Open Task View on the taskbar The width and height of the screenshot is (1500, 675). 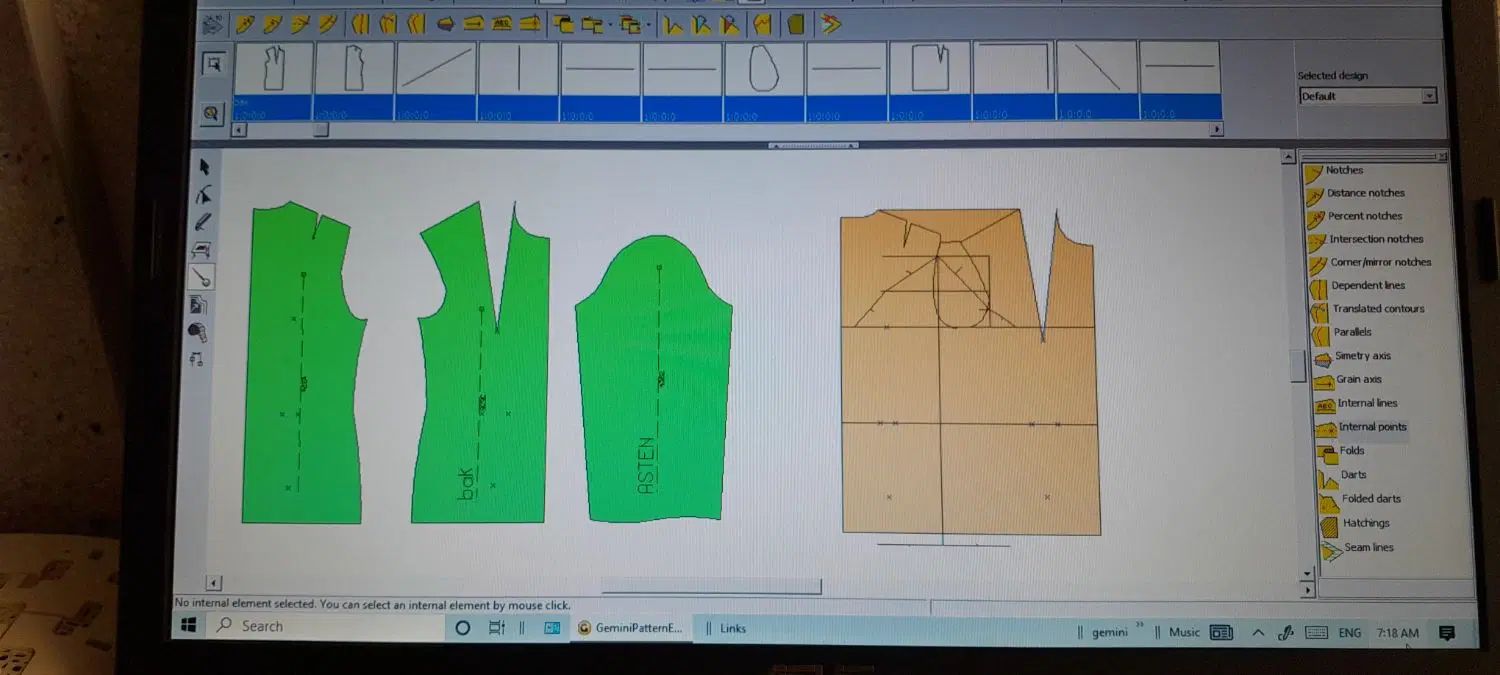click(x=497, y=628)
